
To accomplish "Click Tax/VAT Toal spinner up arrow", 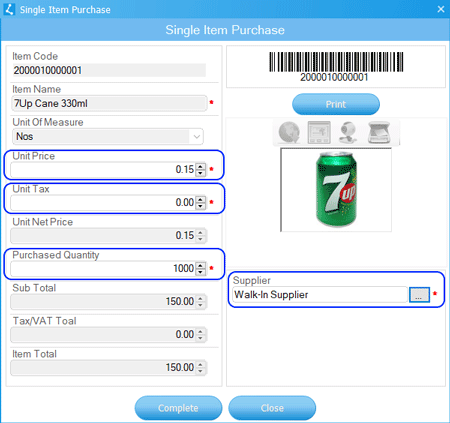I will 200,331.
